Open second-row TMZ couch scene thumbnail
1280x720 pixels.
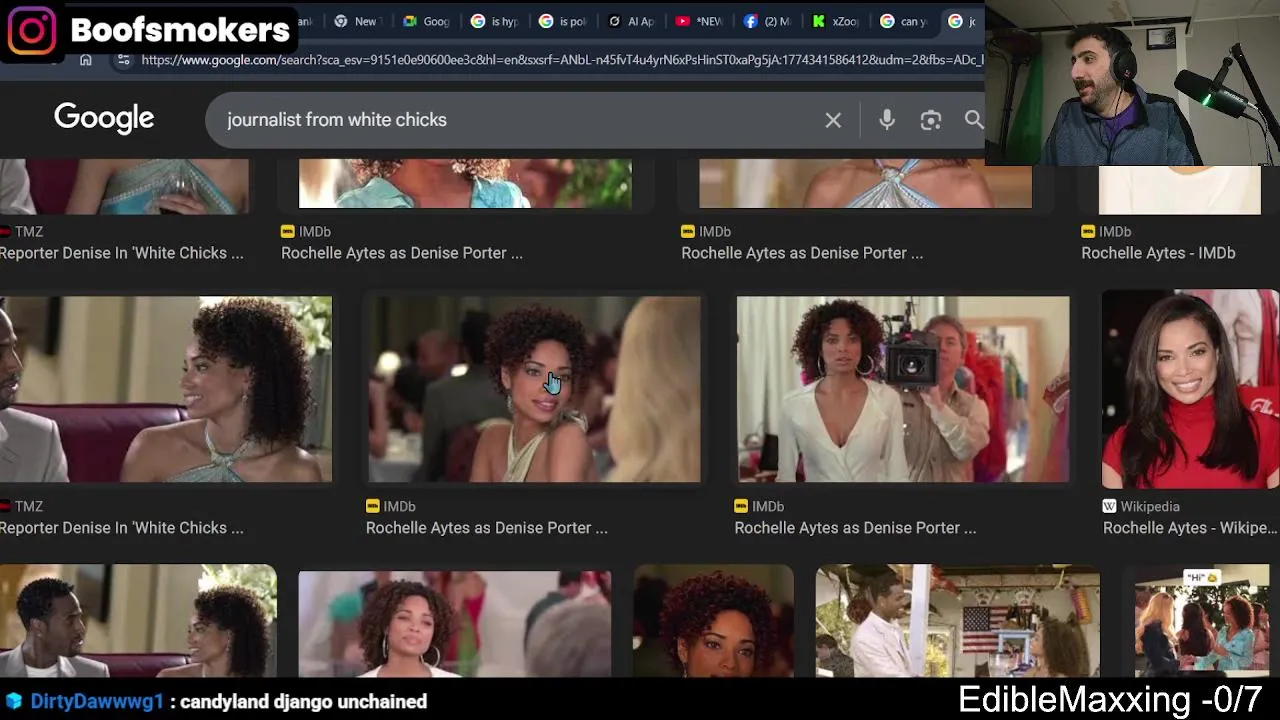click(166, 389)
